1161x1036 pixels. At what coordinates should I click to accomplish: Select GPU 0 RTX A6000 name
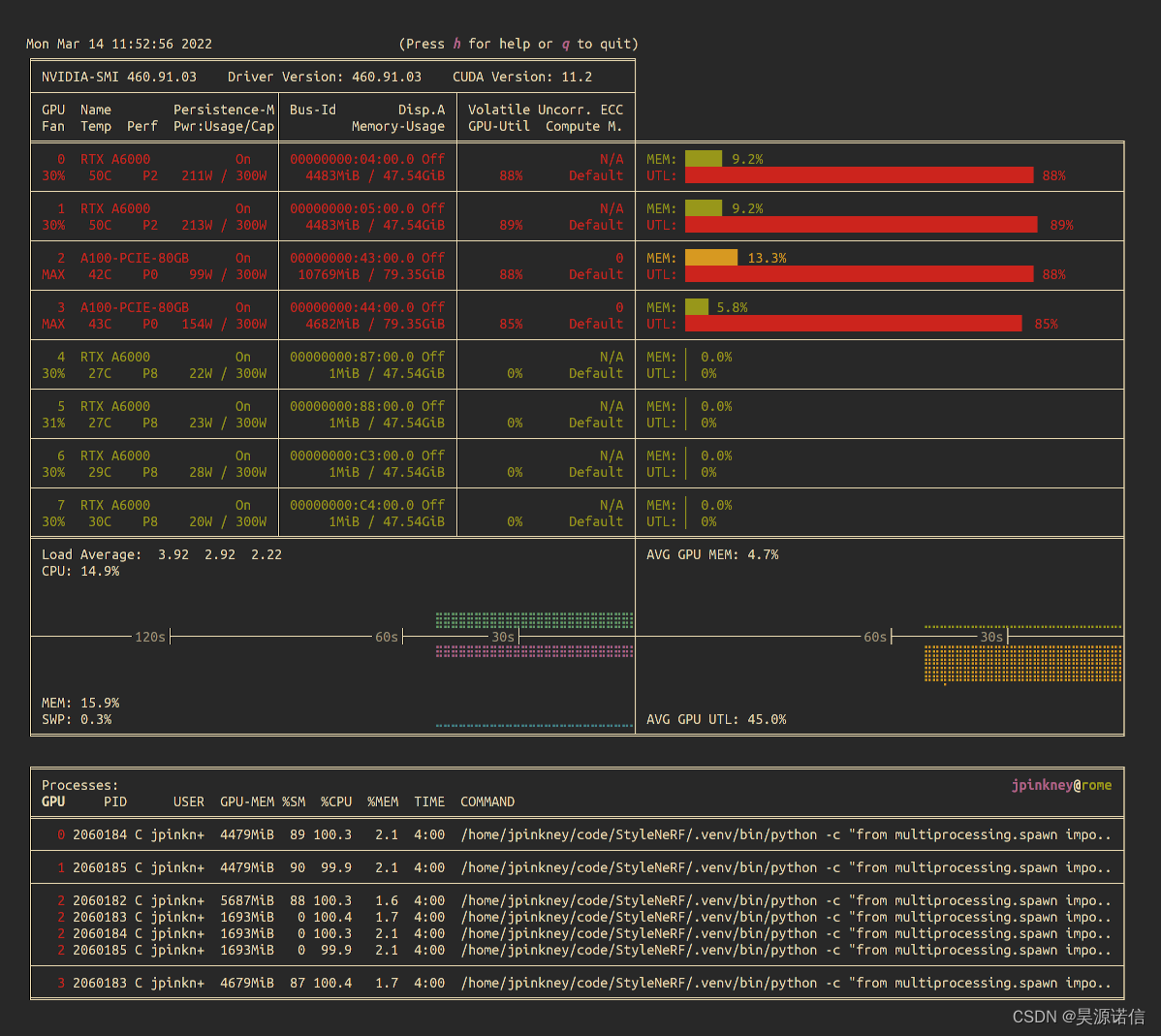pyautogui.click(x=114, y=159)
